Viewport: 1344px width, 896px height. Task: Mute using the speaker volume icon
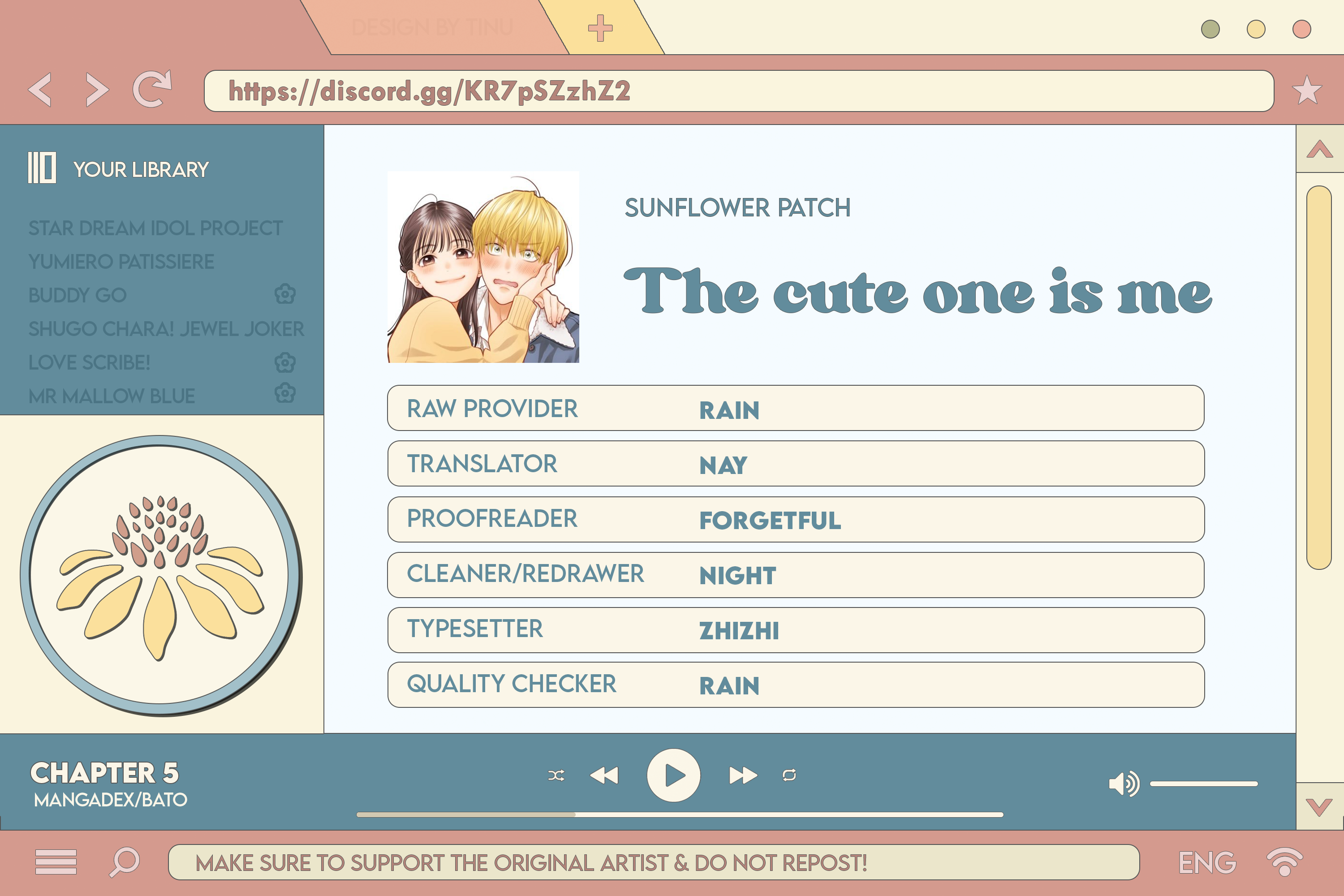[x=1124, y=784]
